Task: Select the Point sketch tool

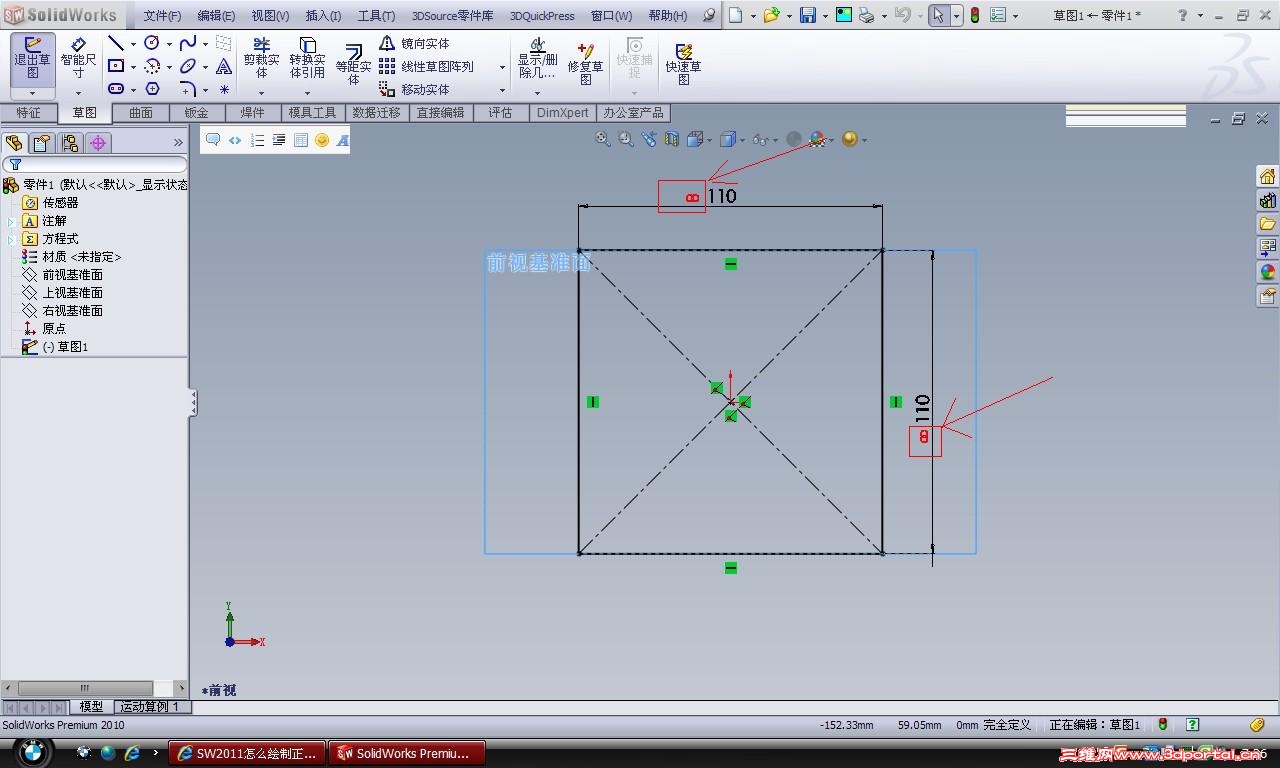Action: point(224,89)
